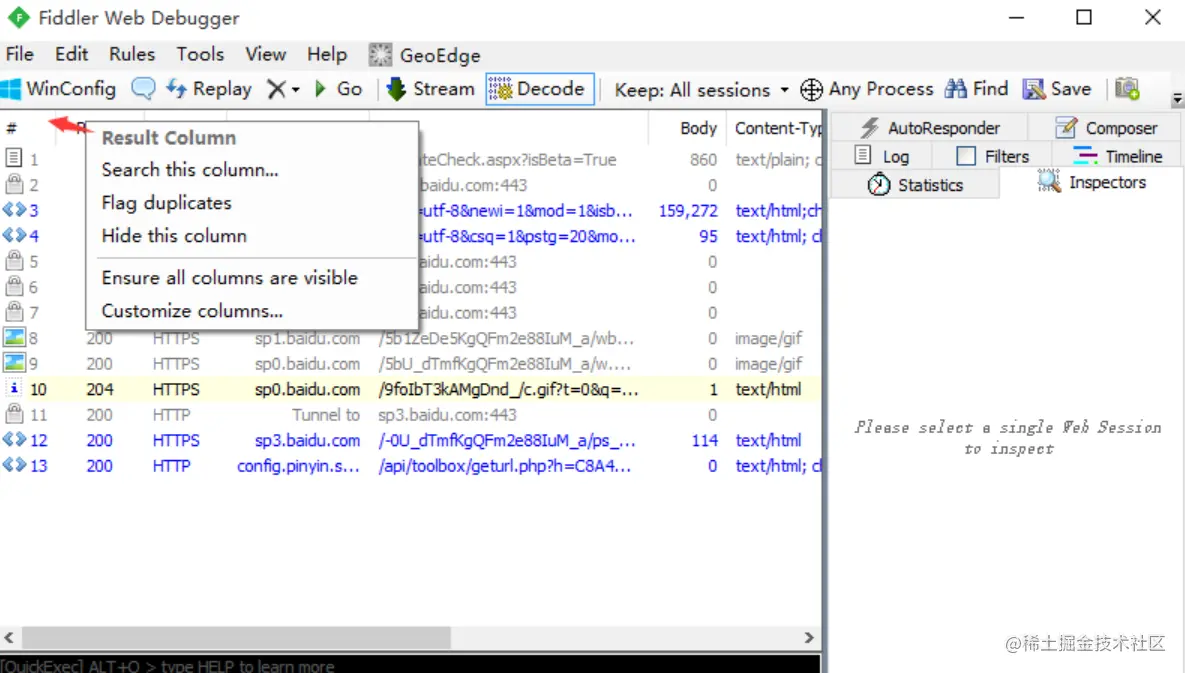This screenshot has height=673, width=1185.
Task: Switch to the Statistics tab
Action: coord(915,184)
